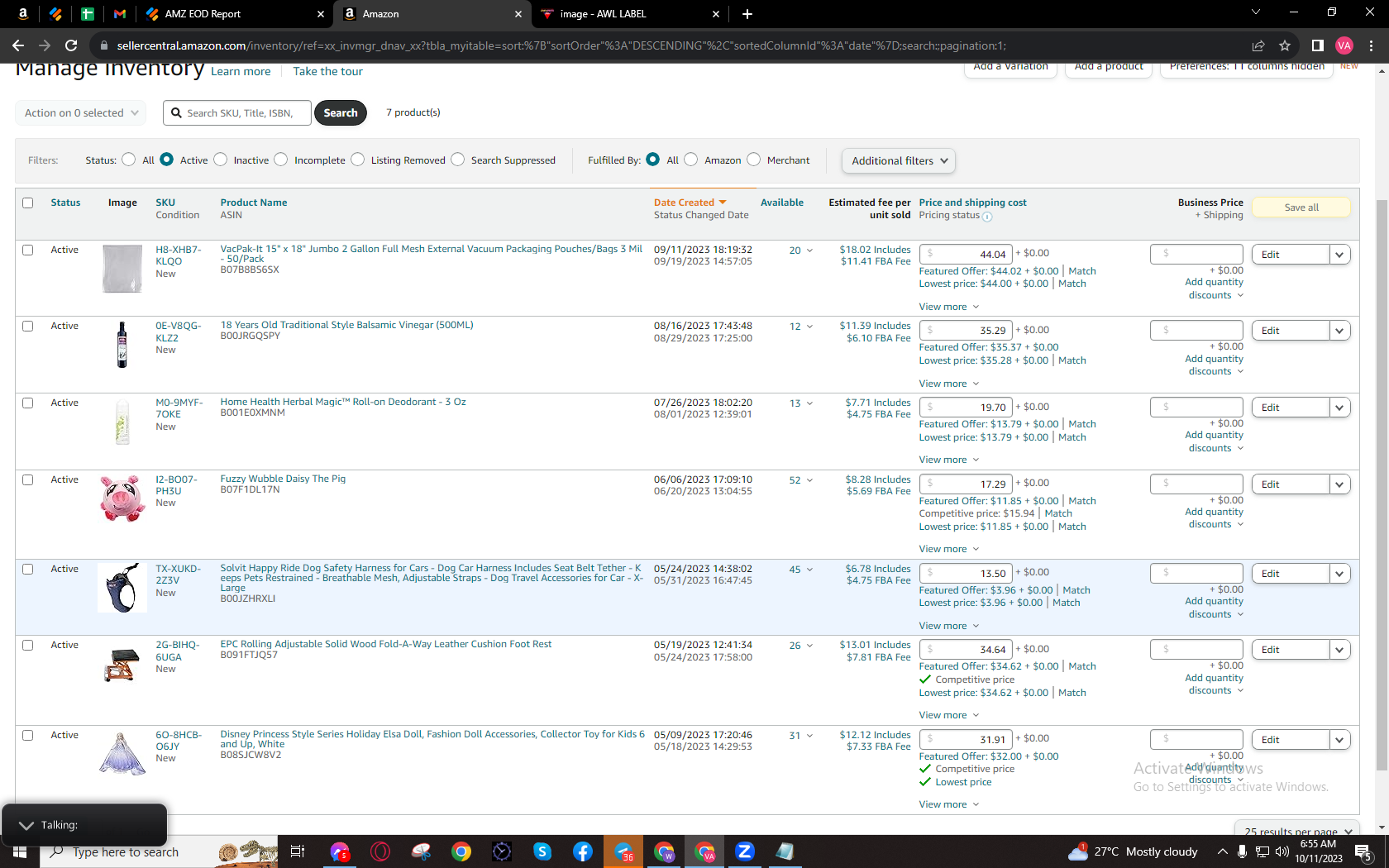Switch to the pinned green spreadsheet tab
The image size is (1389, 868).
point(88,14)
